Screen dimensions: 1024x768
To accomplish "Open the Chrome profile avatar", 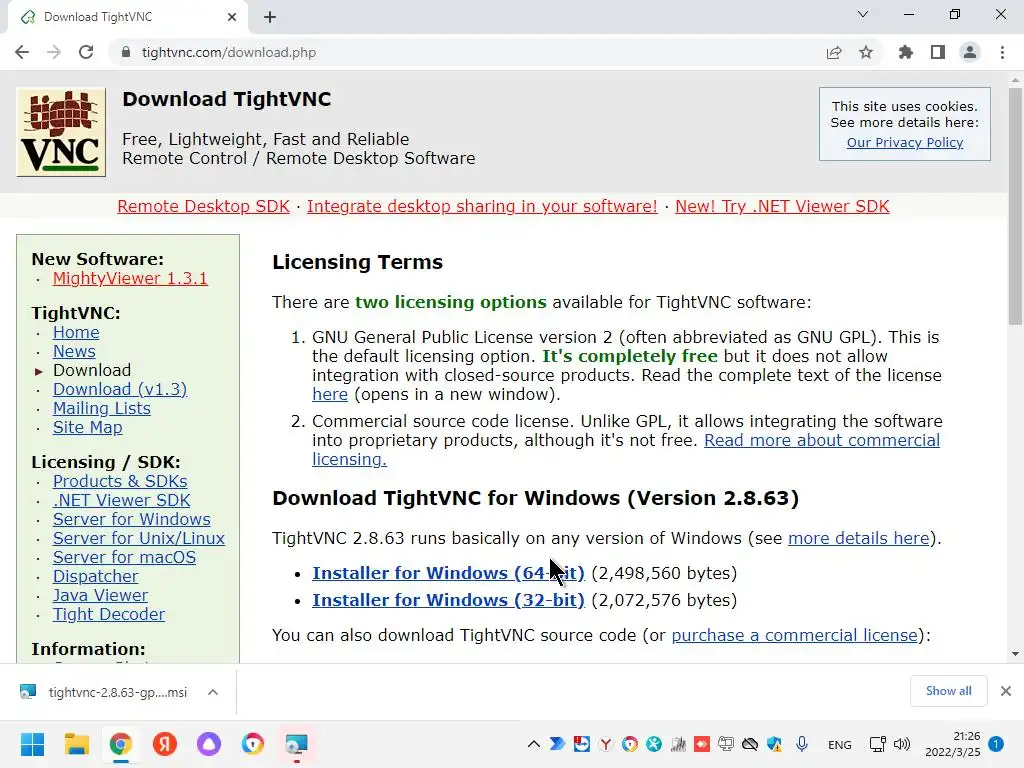I will 970,52.
